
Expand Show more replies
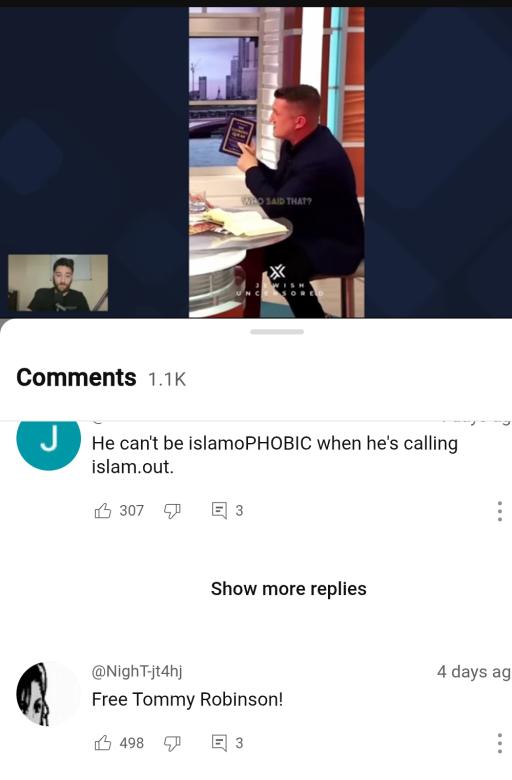289,588
